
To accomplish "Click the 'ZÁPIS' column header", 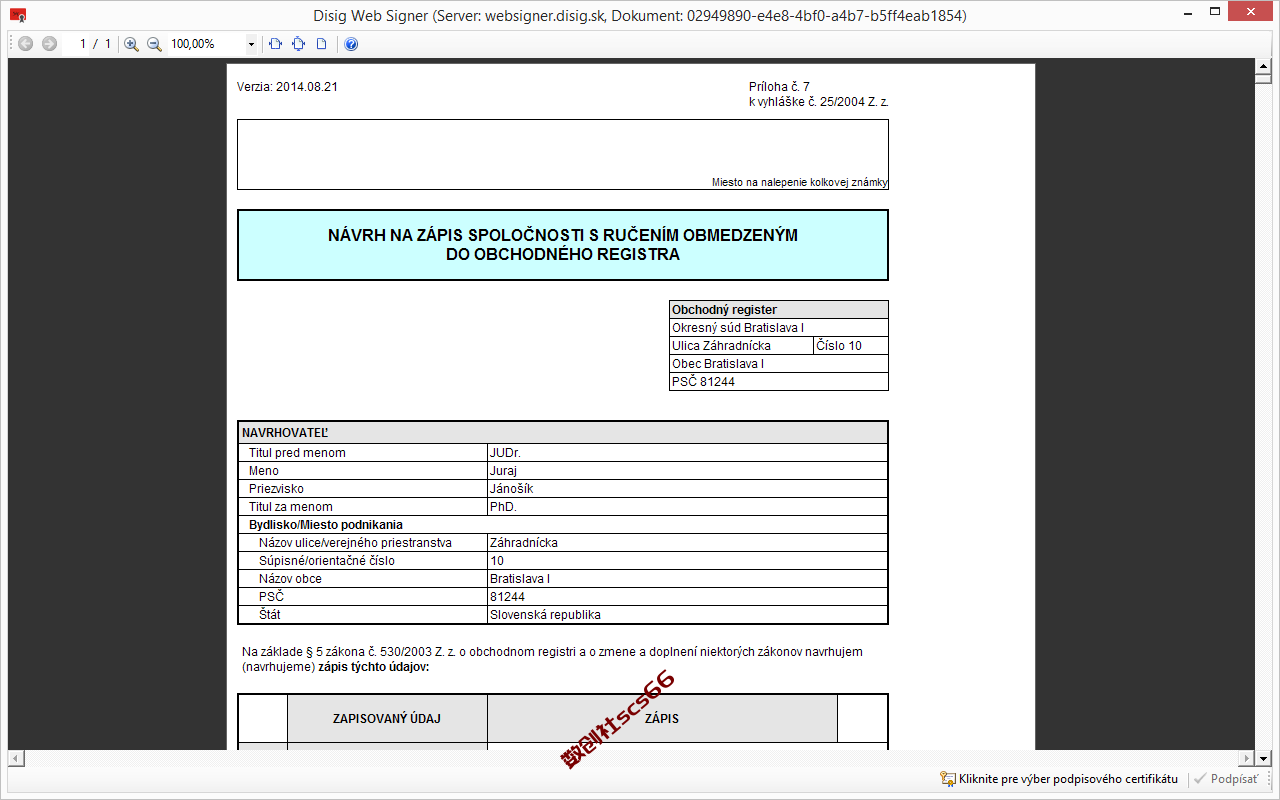I will 662,719.
